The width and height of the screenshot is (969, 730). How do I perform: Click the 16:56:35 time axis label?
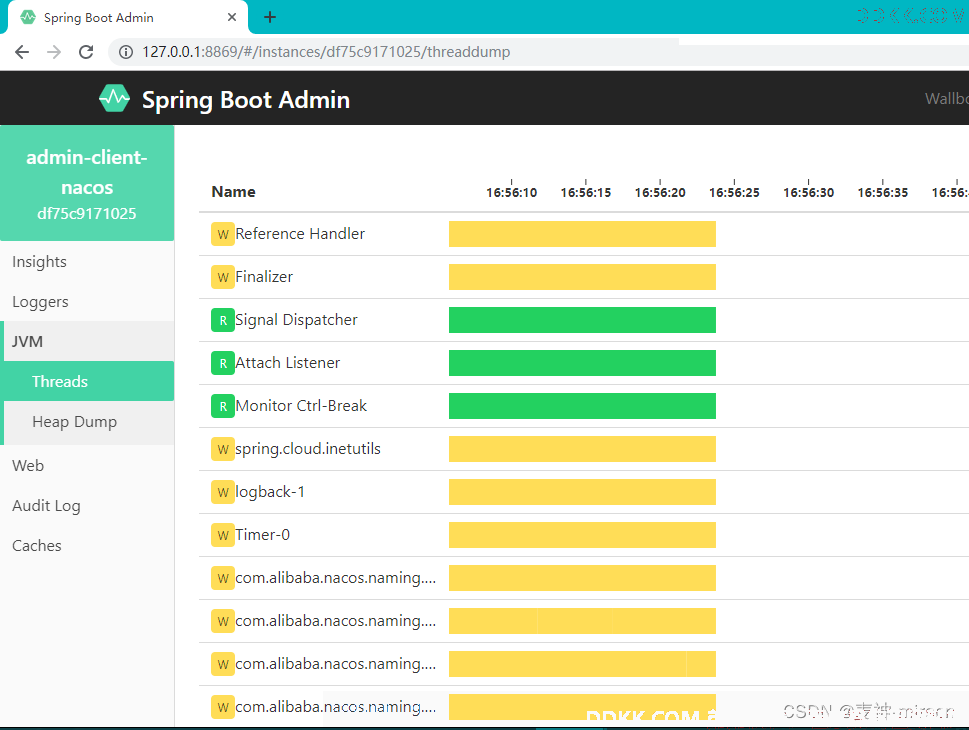(882, 192)
